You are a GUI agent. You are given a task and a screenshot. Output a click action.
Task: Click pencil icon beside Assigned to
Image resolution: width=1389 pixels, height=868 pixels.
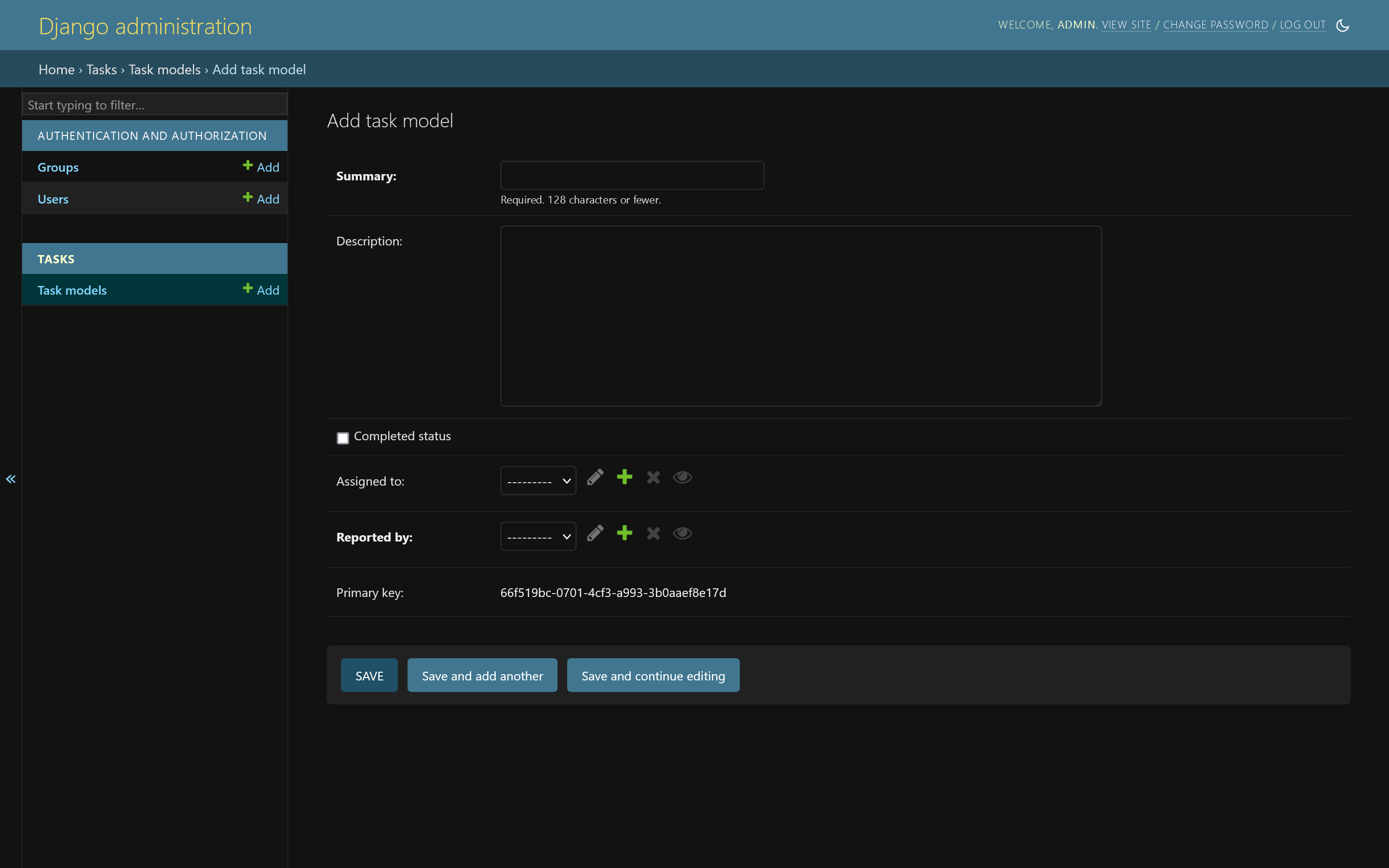point(595,477)
